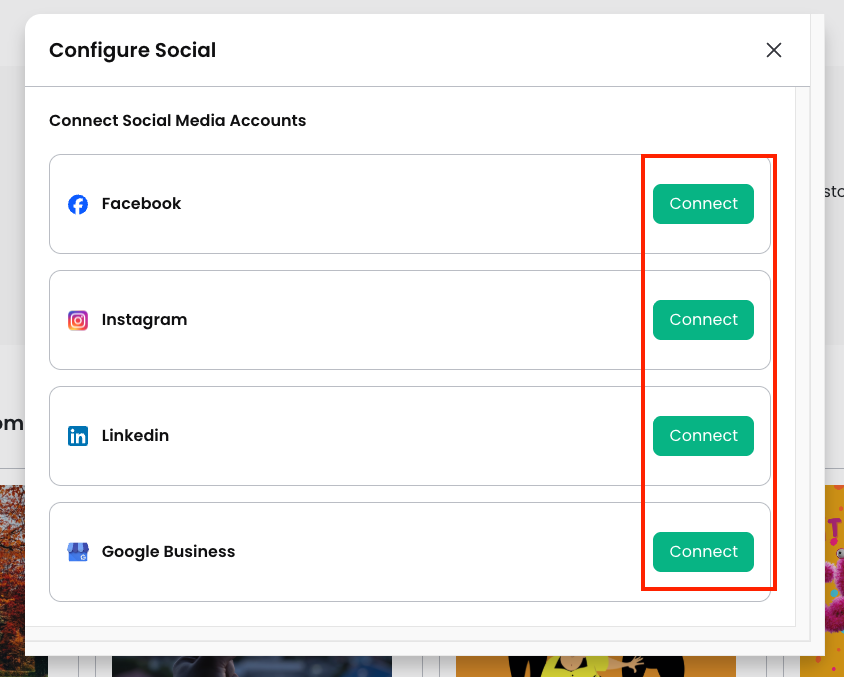Click the autumn trees thumbnail behind dialog
The image size is (844, 677).
coord(12,580)
